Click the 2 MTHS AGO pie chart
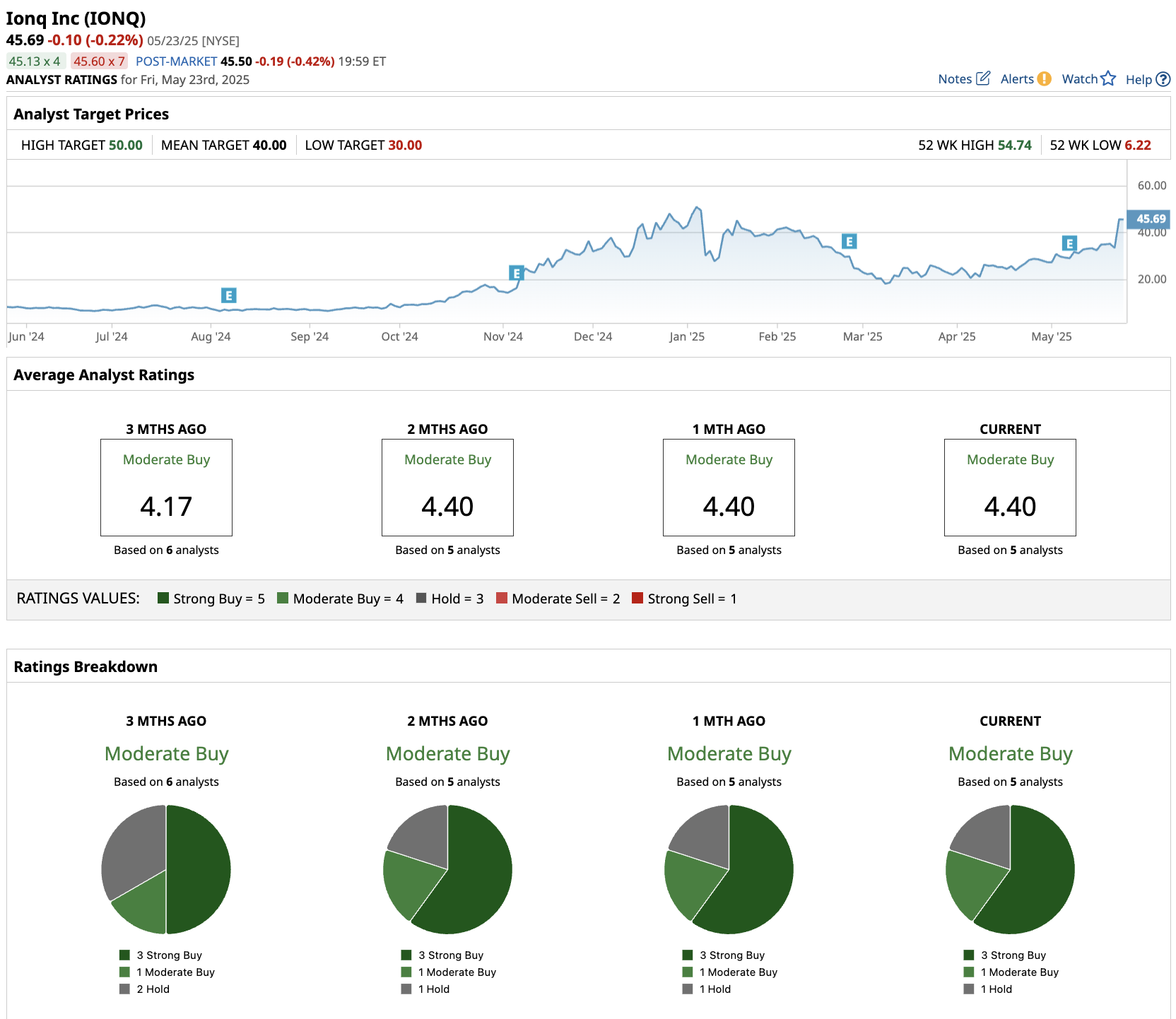This screenshot has width=1176, height=1019. pyautogui.click(x=447, y=869)
